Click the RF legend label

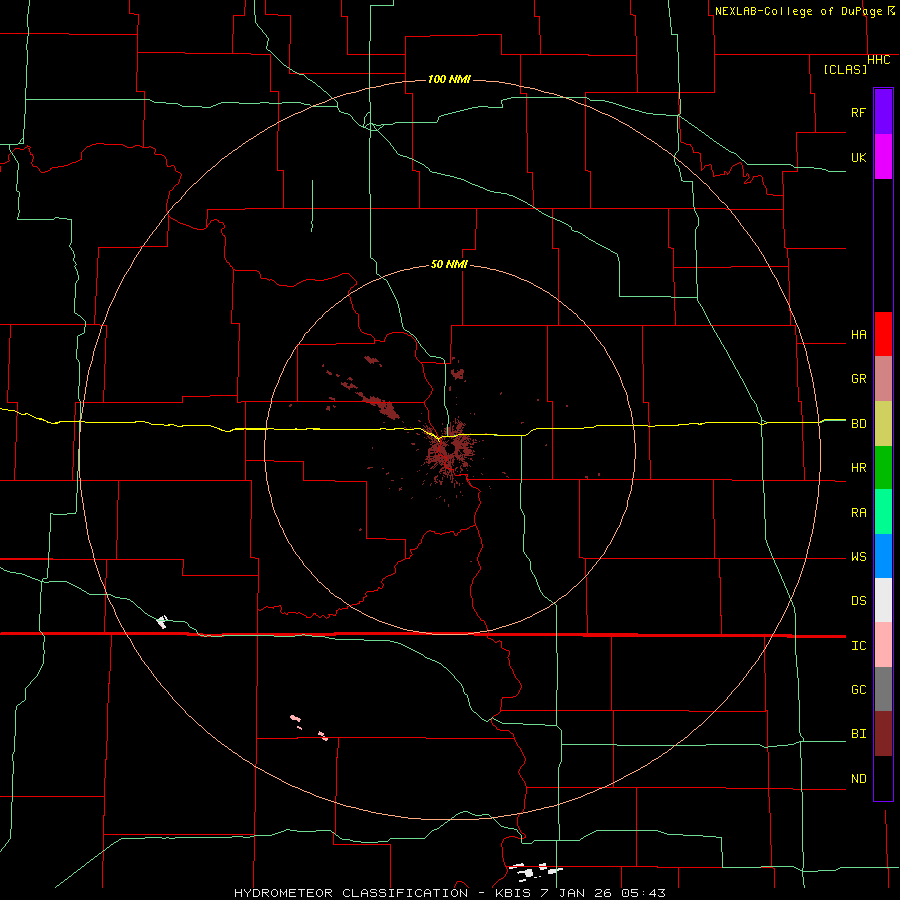click(x=858, y=112)
